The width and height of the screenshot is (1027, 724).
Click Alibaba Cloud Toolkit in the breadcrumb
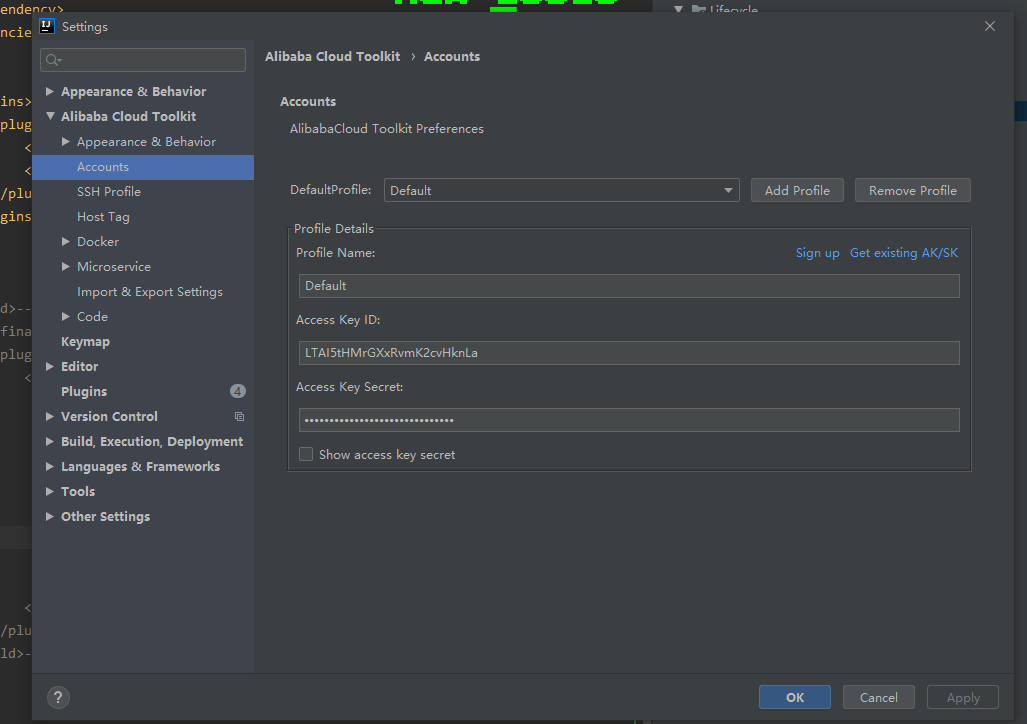332,57
